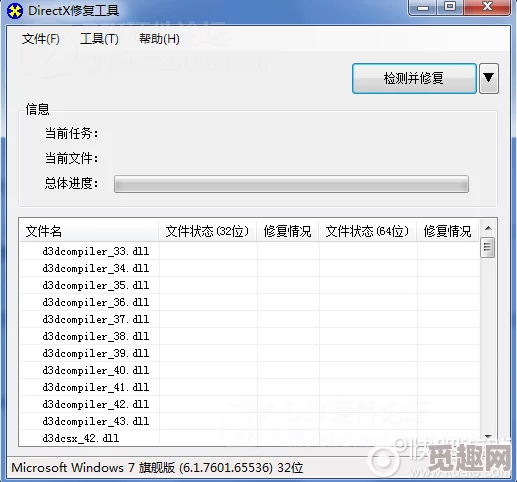Select d3dcompiler_35.dll row
The image size is (517, 482).
click(249, 285)
